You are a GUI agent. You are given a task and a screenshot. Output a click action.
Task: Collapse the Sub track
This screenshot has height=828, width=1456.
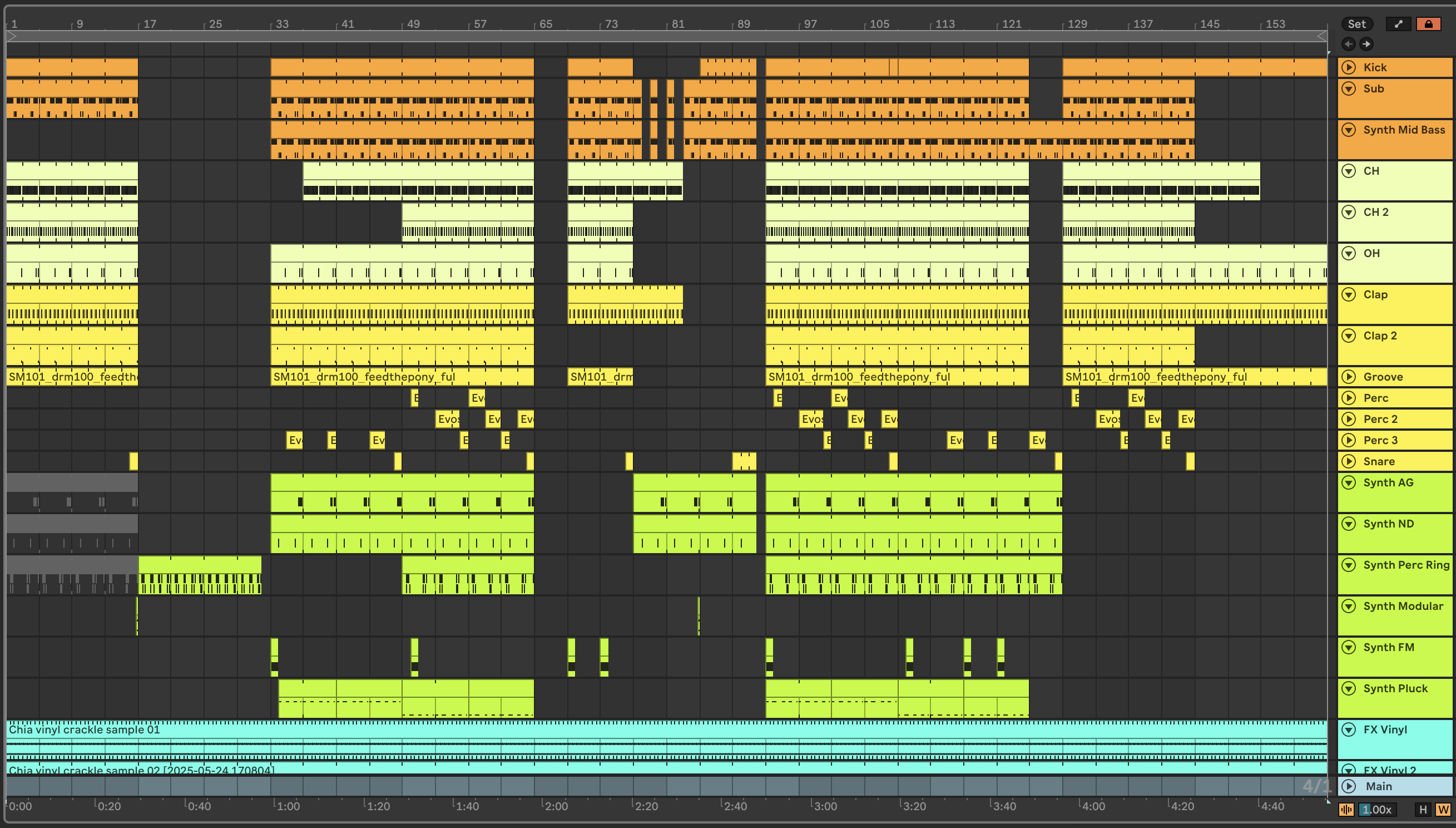1349,88
